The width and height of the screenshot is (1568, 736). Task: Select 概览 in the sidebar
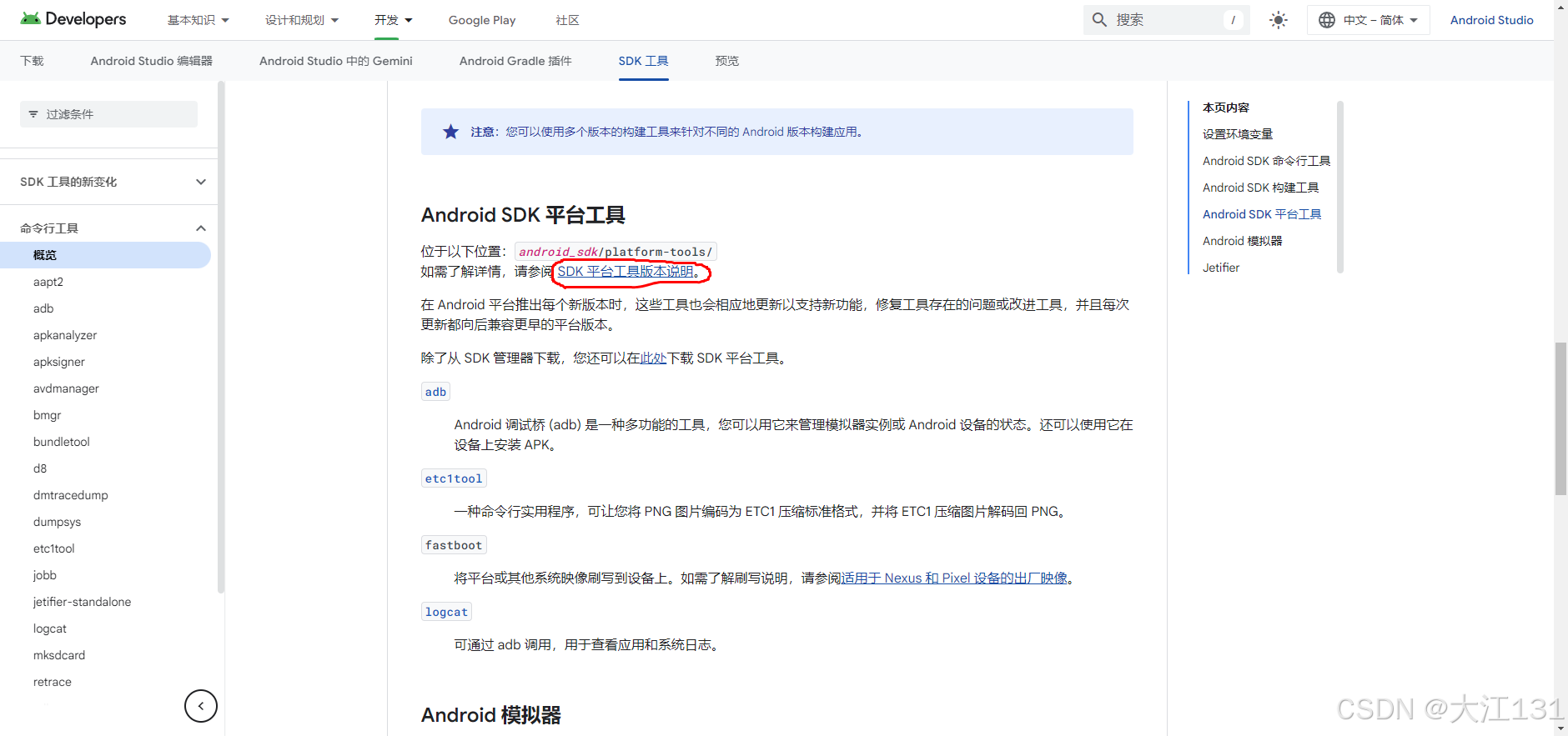coord(105,255)
